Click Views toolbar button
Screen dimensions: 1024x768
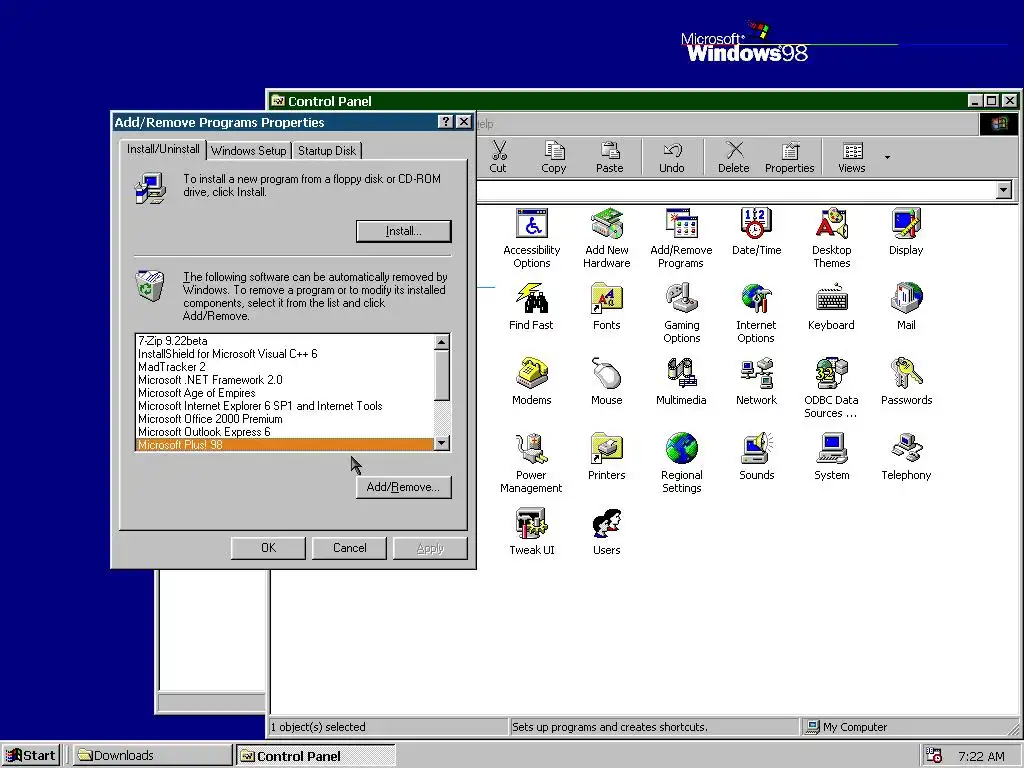852,157
